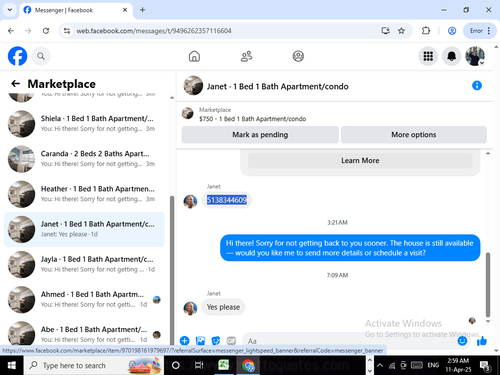Open the Ahmed conversation
Screen dimensions: 500x375
(x=84, y=300)
